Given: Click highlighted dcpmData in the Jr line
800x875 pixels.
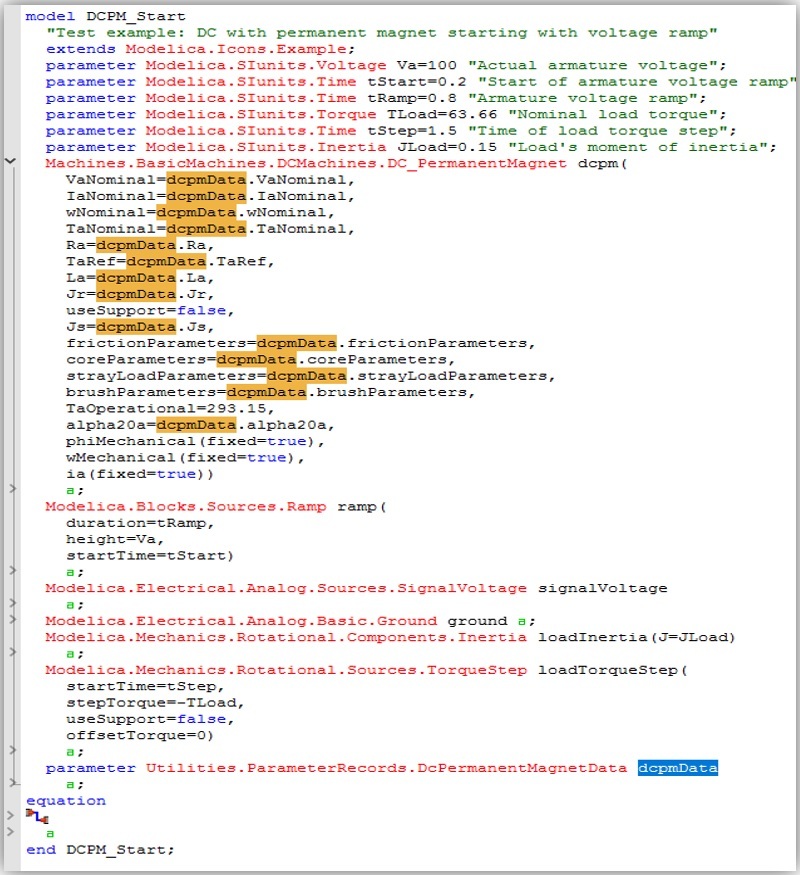Looking at the screenshot, I should (136, 294).
